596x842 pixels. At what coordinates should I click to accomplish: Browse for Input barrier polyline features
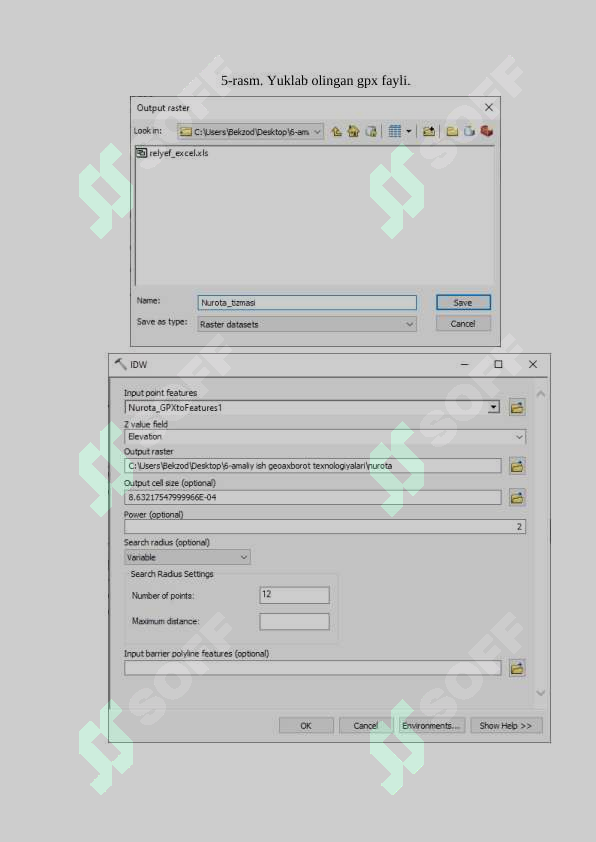click(517, 668)
